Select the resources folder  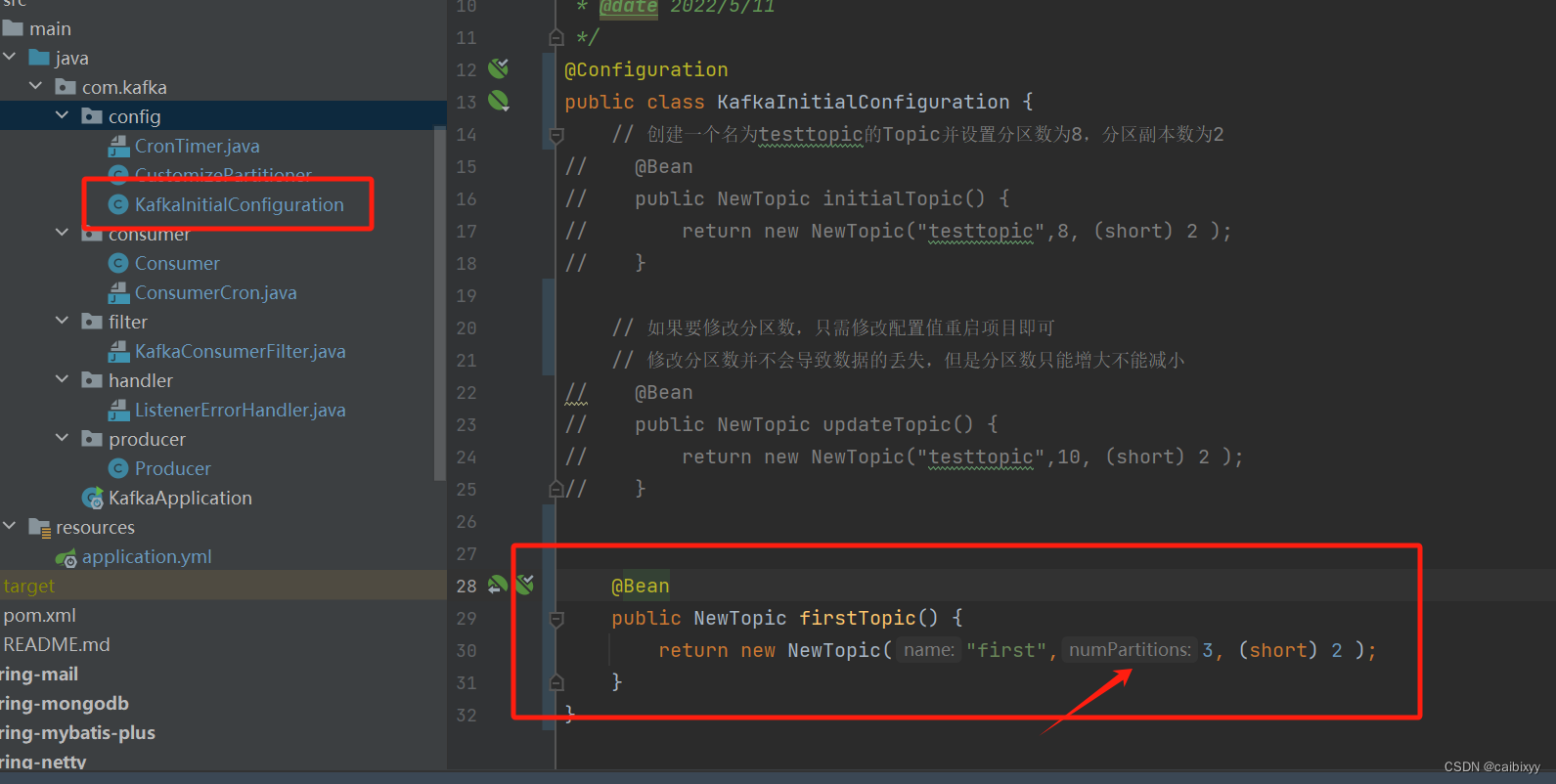[x=95, y=527]
